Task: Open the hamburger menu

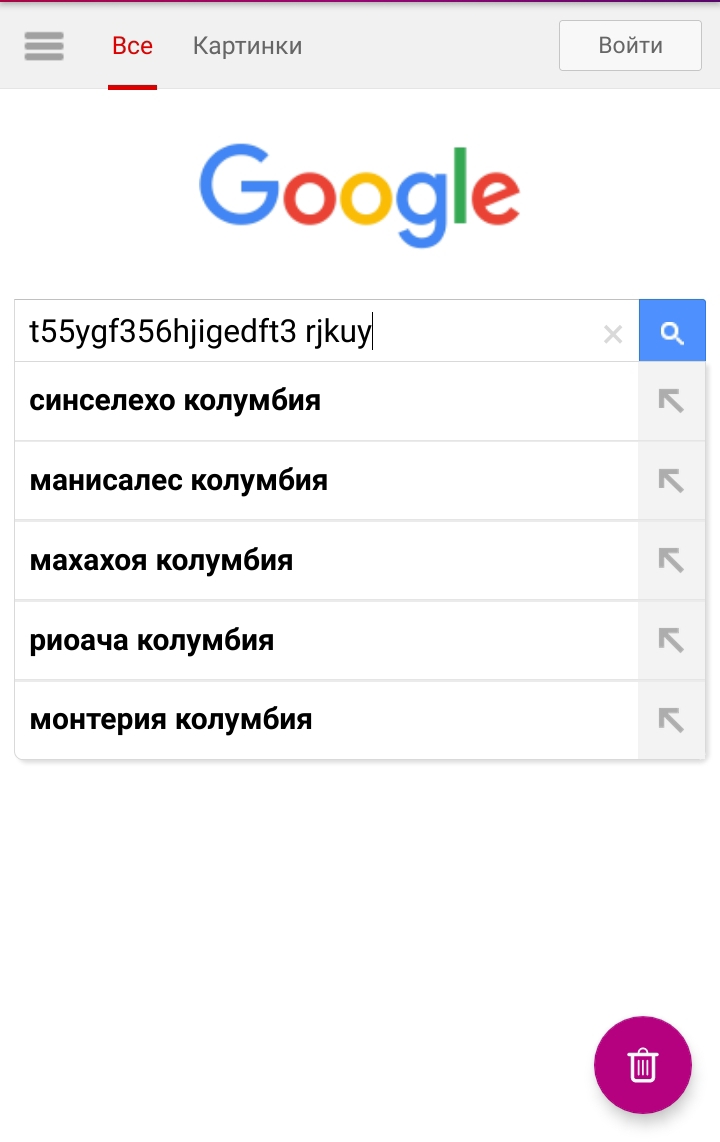Action: [44, 46]
